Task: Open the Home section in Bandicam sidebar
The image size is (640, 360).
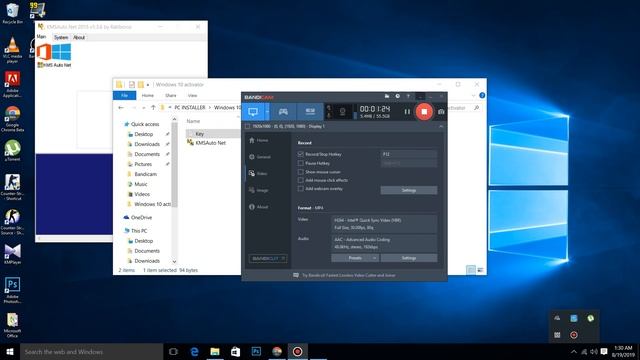Action: pyautogui.click(x=259, y=140)
